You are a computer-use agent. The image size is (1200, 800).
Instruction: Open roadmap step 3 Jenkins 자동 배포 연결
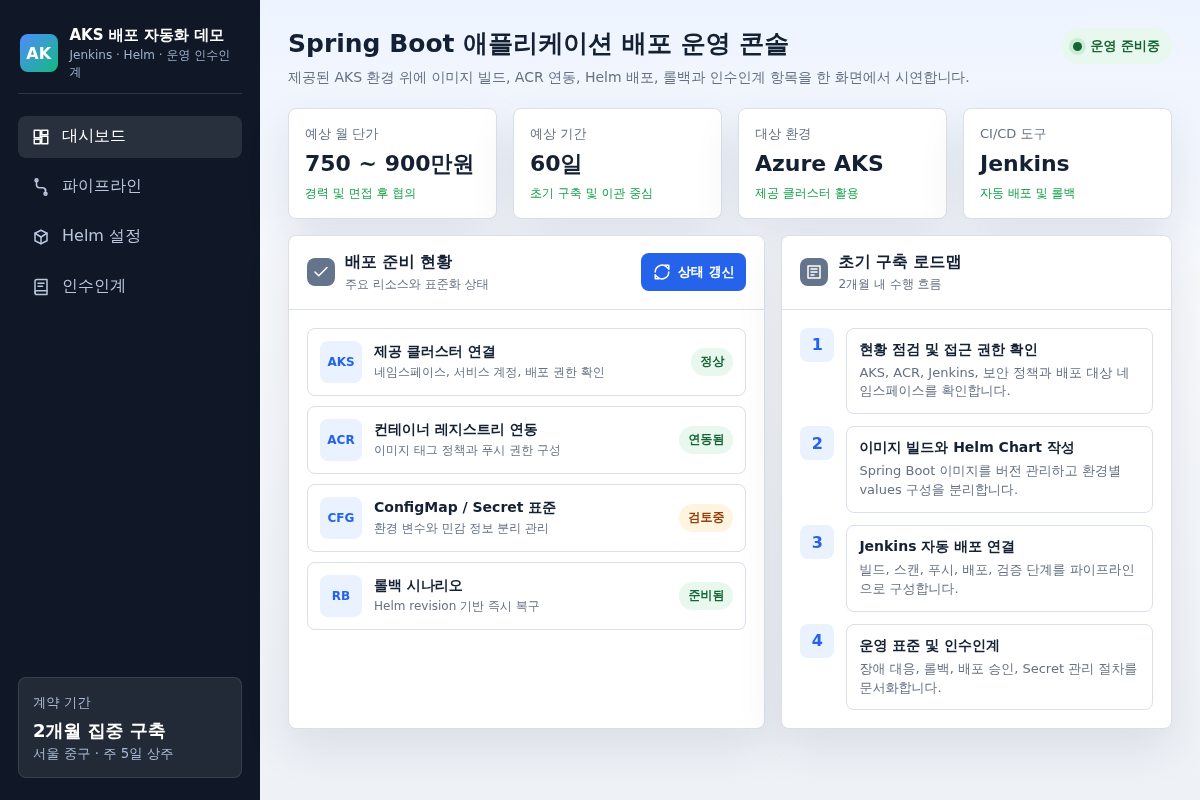[x=999, y=568]
